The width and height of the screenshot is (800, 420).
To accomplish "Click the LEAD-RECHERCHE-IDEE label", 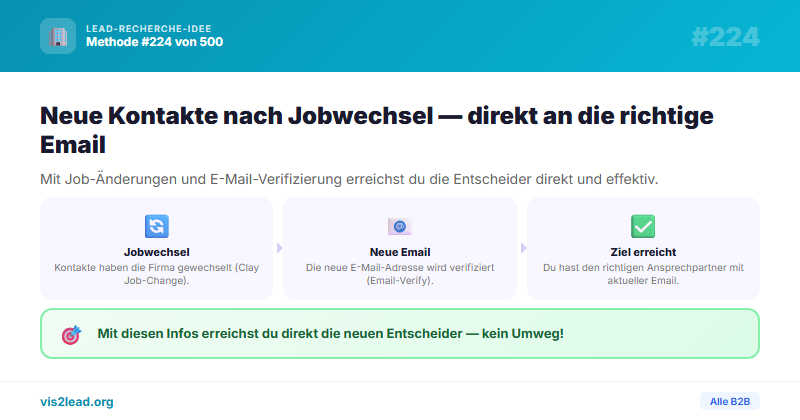I will 148,29.
